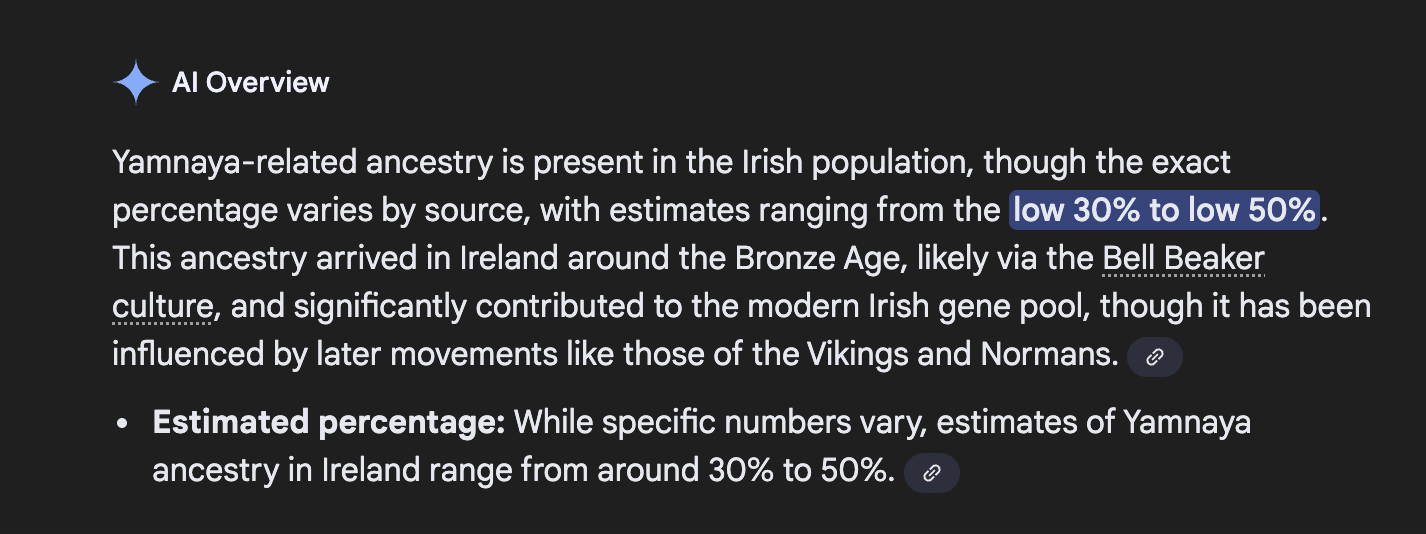Click the bullet point marker
1426x534 pixels.
pyautogui.click(x=122, y=424)
